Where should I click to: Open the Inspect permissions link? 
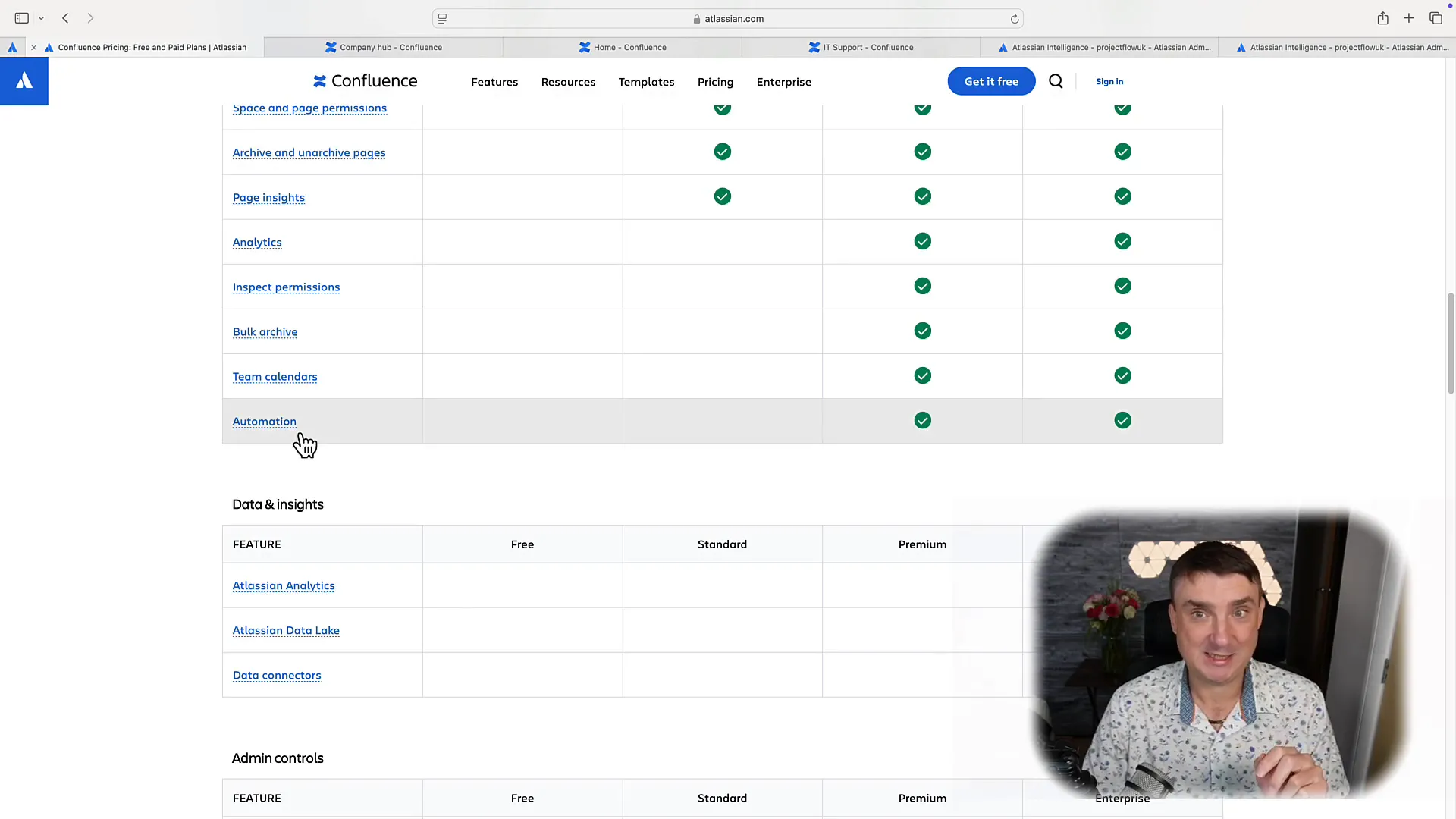[x=286, y=287]
